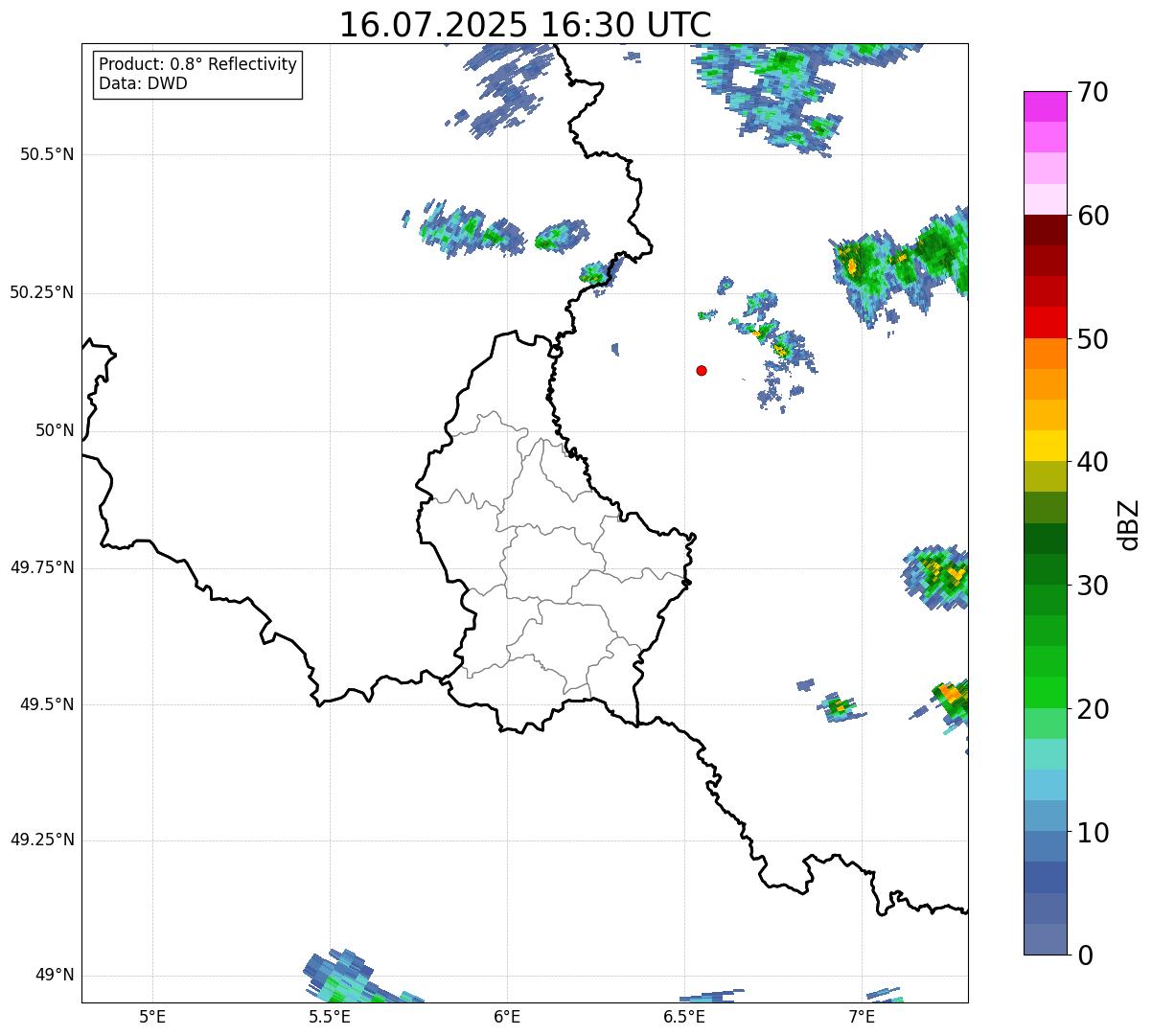1152x1036 pixels.
Task: Click the 6°E longitude label
Action: point(507,1016)
